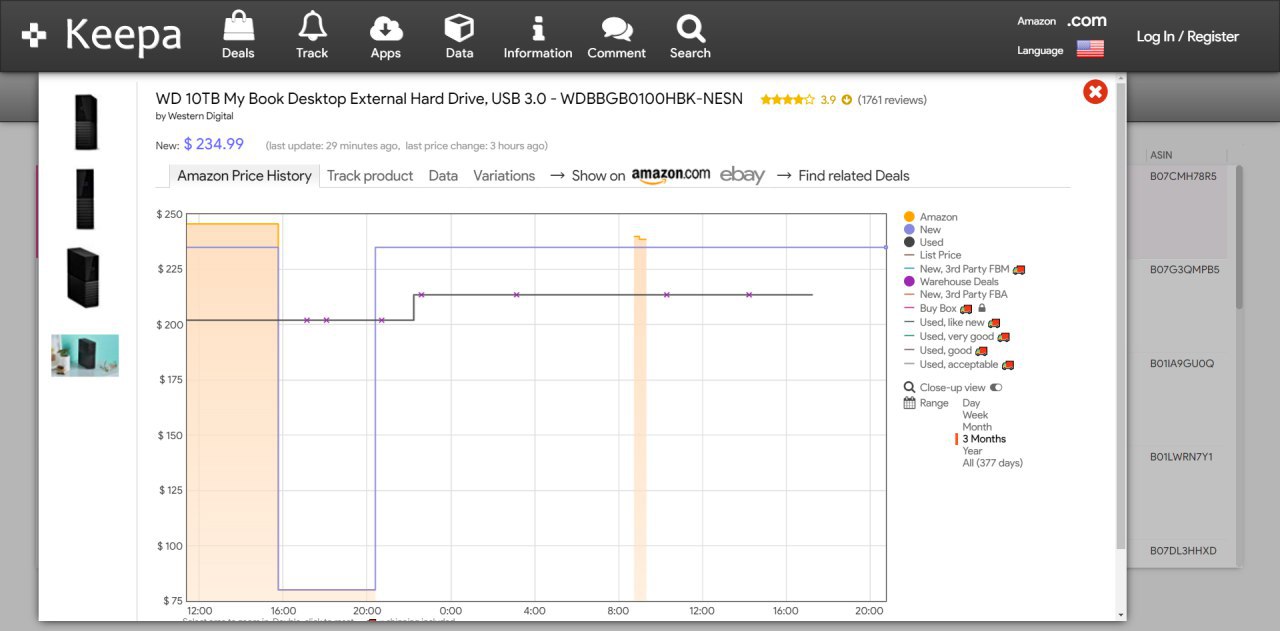Open the Data cube icon
Image resolution: width=1280 pixels, height=631 pixels.
tap(459, 27)
